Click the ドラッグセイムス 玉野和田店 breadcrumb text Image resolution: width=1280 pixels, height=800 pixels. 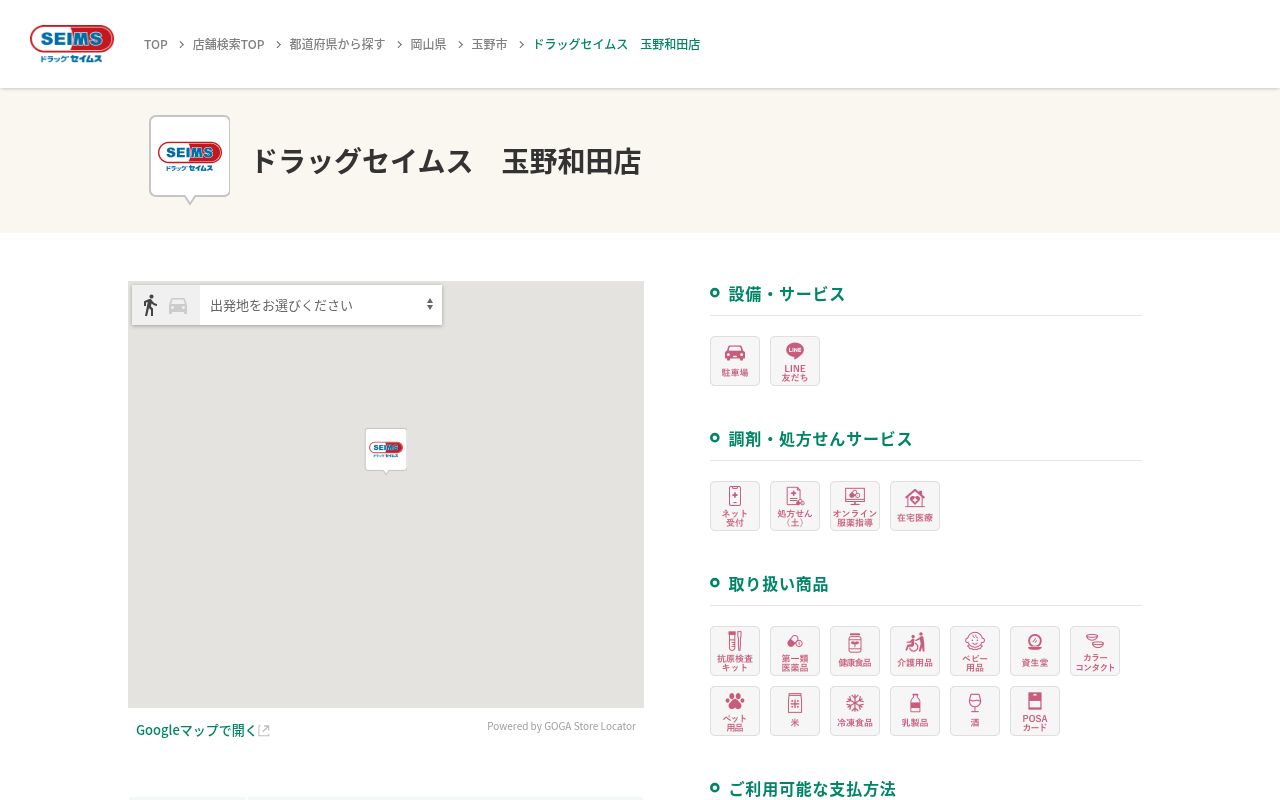[616, 44]
